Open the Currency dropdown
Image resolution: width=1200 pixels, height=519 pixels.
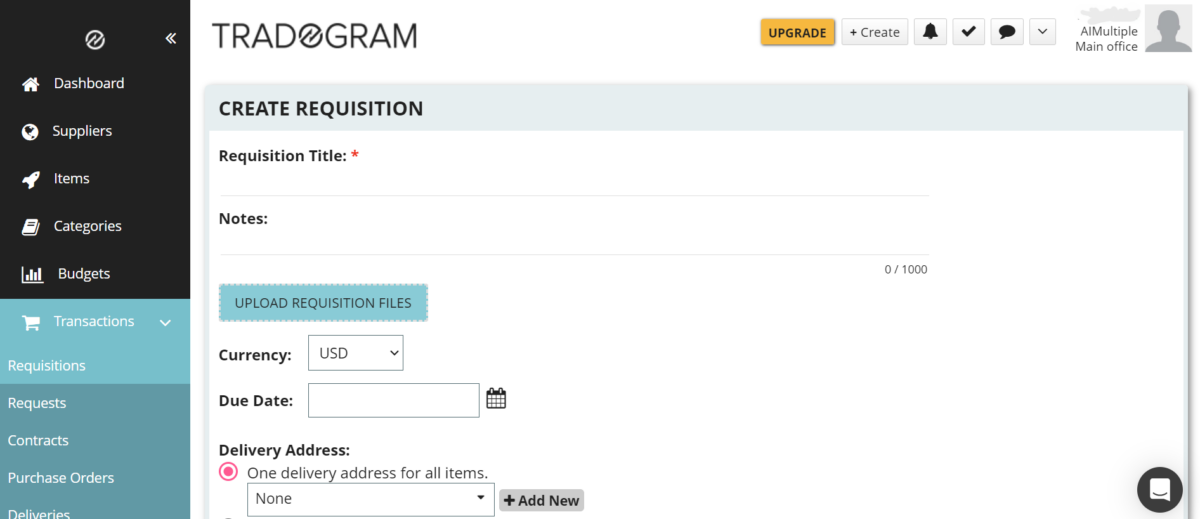[355, 353]
